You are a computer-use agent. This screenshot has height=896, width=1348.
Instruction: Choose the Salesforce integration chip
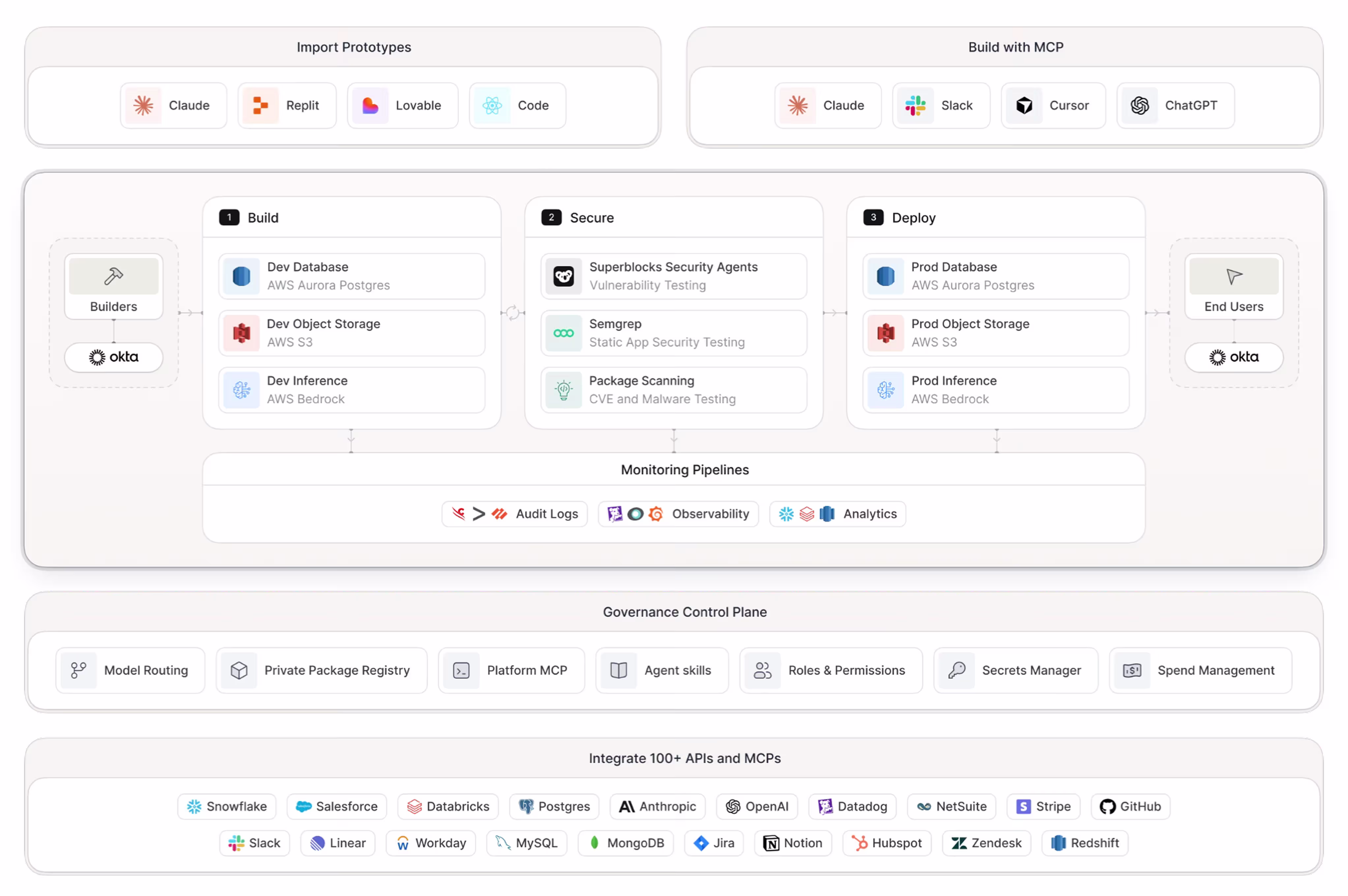point(337,806)
